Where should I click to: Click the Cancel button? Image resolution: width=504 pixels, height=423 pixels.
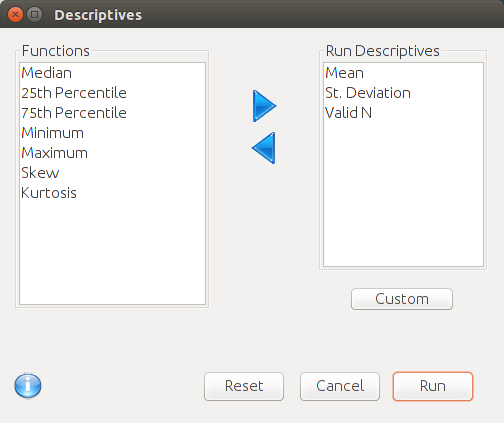[340, 386]
